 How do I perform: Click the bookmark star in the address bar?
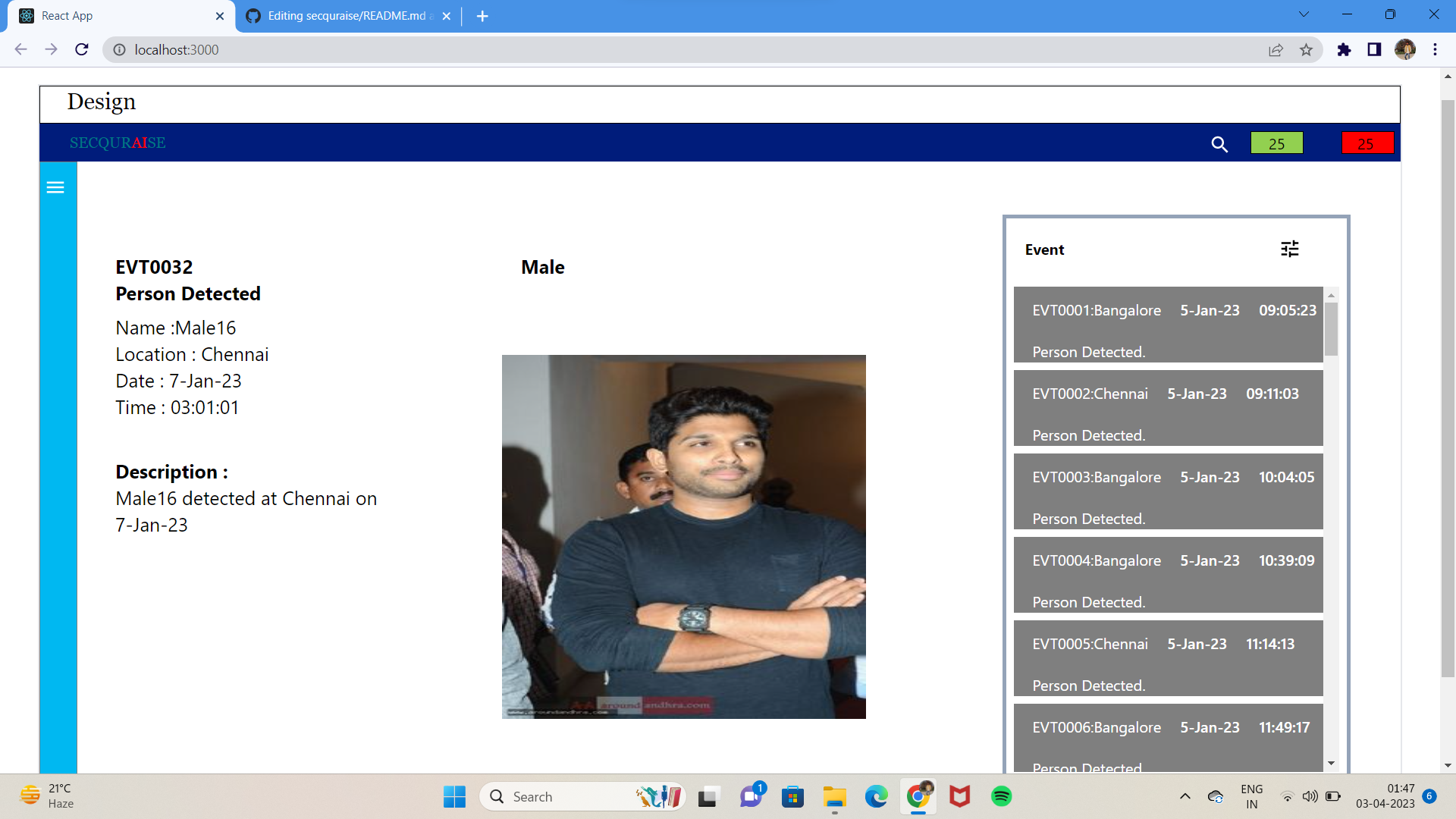point(1307,49)
